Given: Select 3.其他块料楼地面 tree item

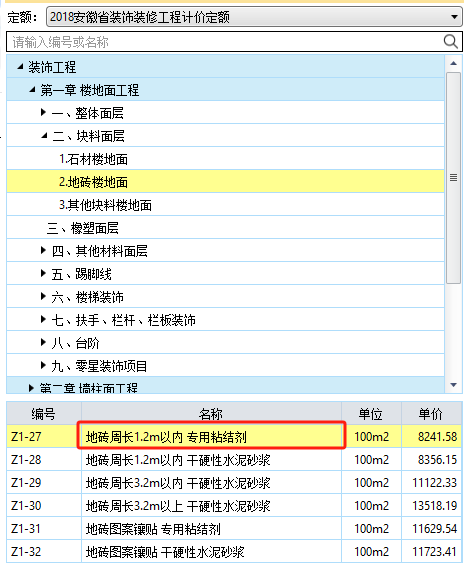Looking at the screenshot, I should coord(105,205).
